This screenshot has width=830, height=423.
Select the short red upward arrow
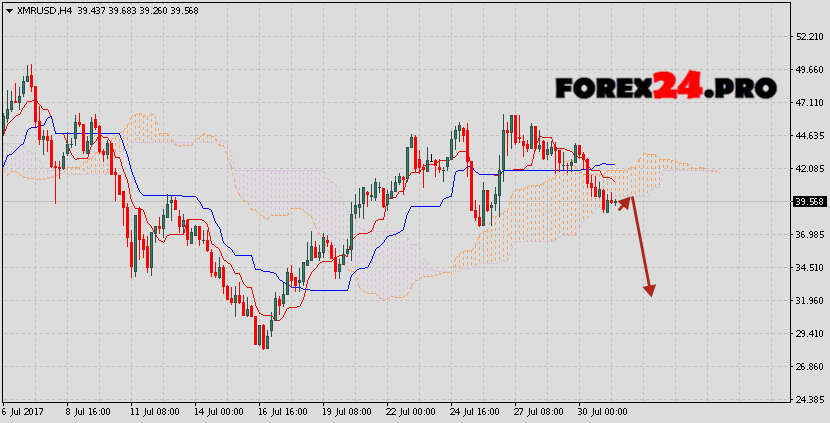coord(624,202)
